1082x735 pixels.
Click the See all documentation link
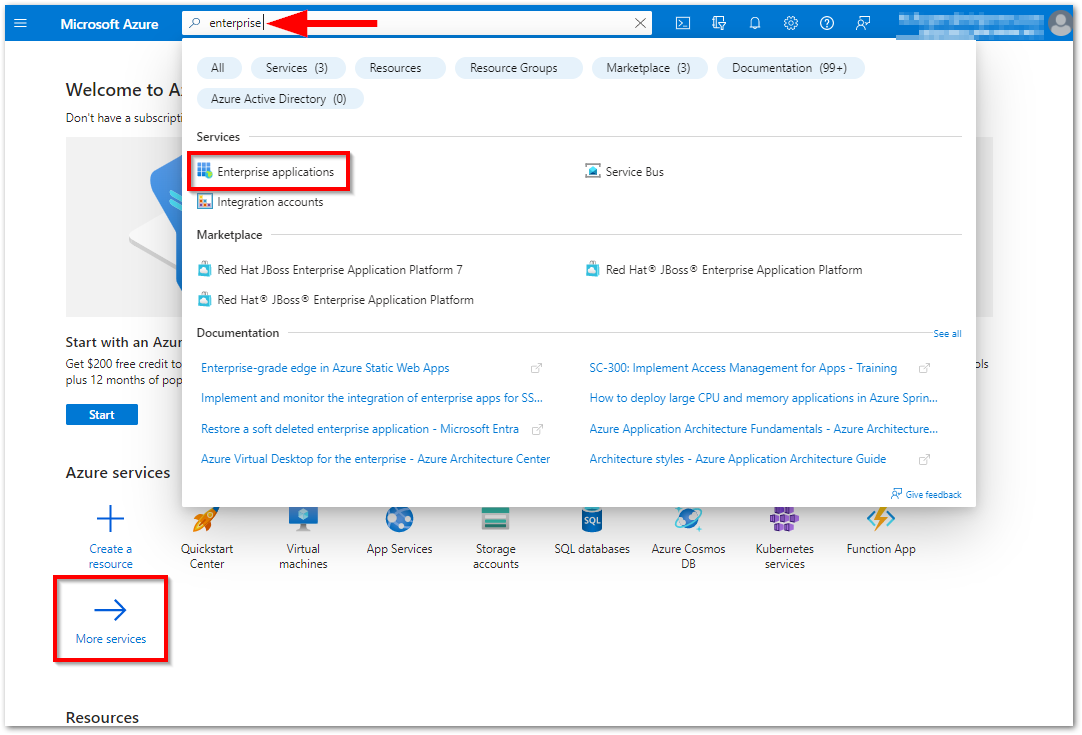(946, 333)
